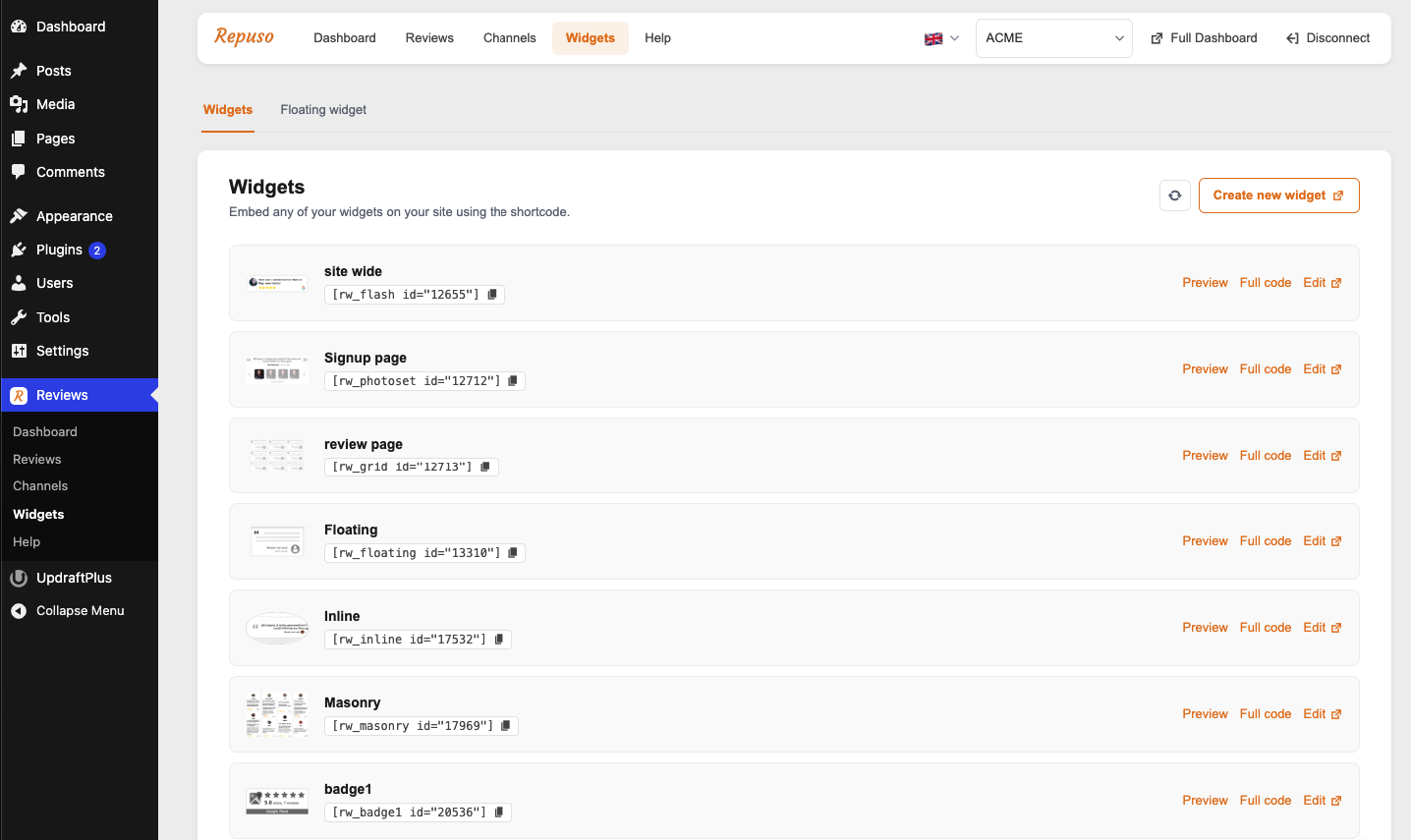Open Comments in the WordPress sidebar
Screen dimensions: 1411x840
point(79,172)
